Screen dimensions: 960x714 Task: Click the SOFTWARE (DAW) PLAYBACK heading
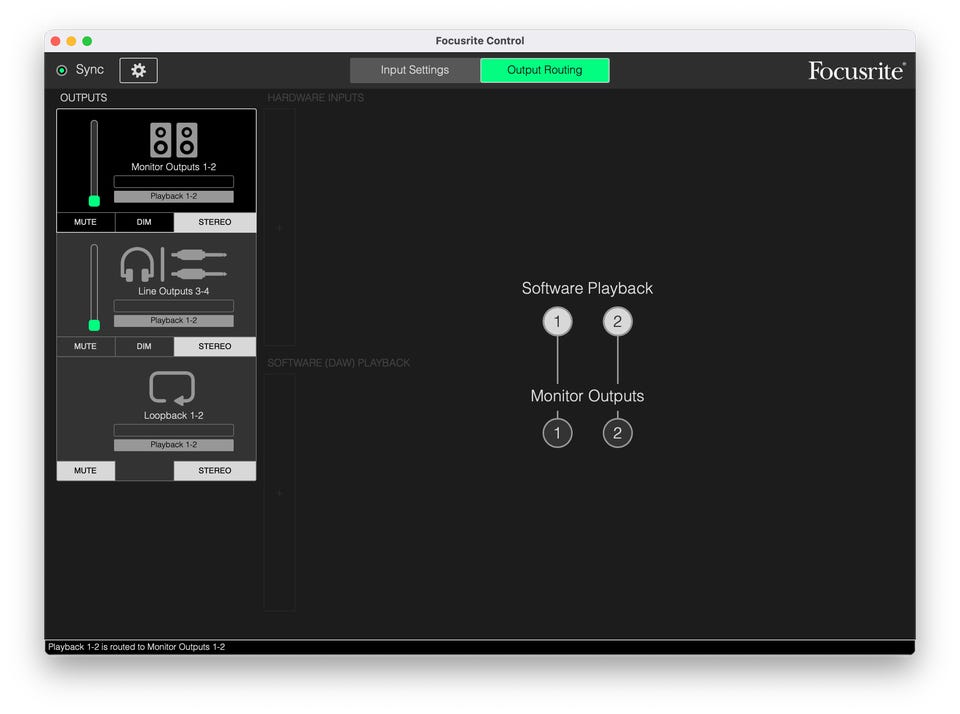[339, 363]
